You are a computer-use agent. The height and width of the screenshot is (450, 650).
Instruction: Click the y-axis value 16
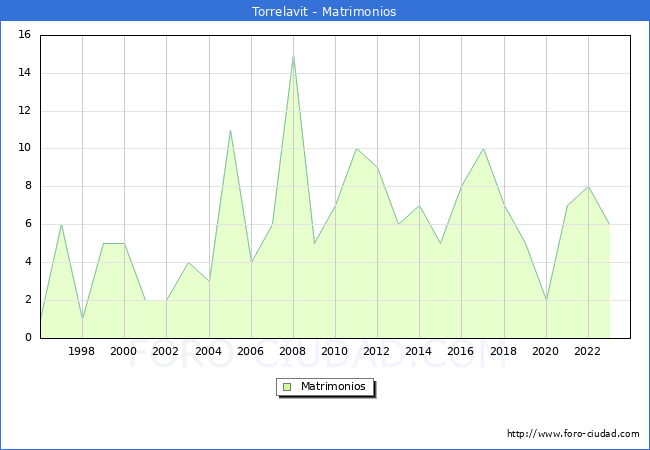coord(25,34)
